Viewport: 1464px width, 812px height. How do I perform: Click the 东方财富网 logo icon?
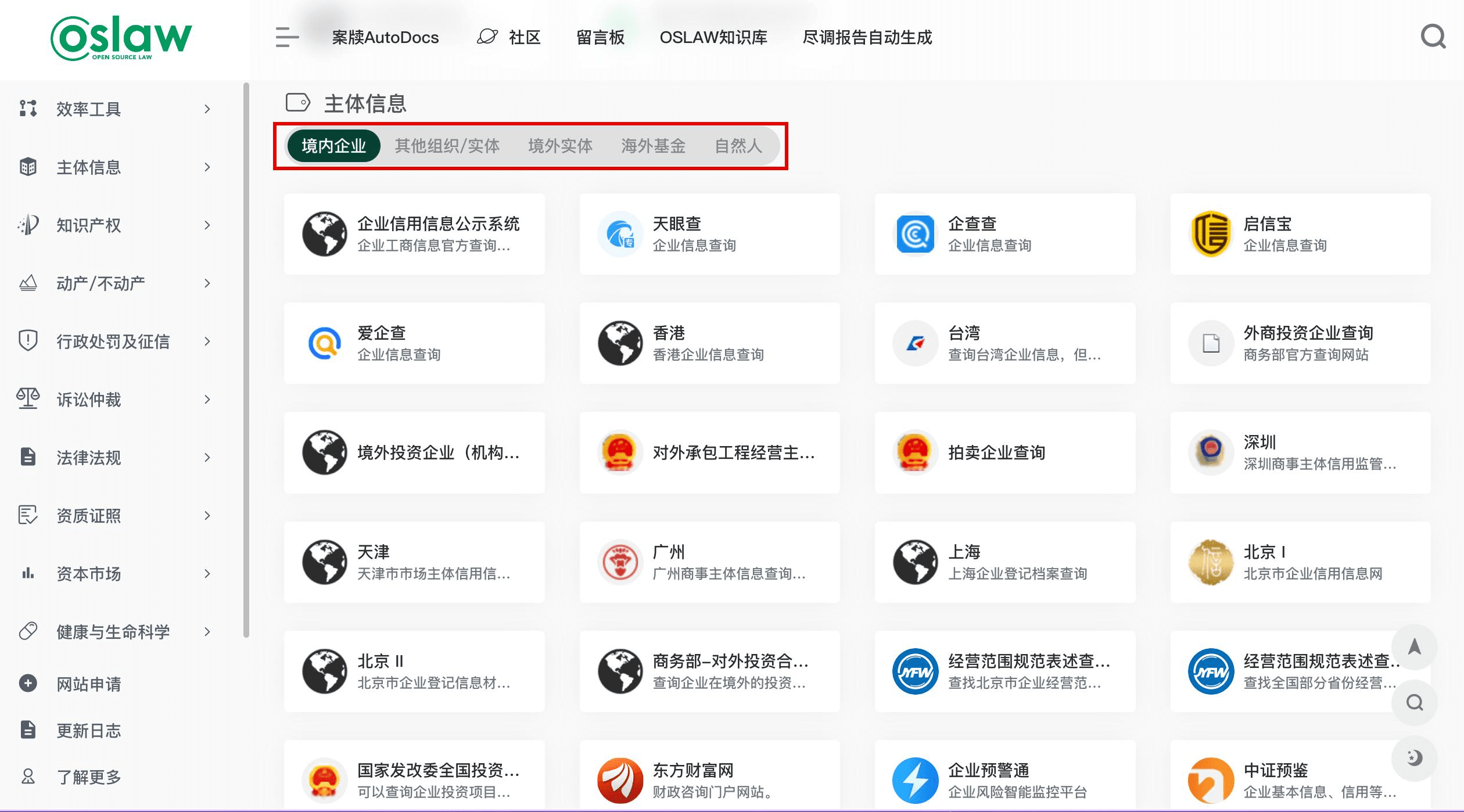tap(620, 781)
